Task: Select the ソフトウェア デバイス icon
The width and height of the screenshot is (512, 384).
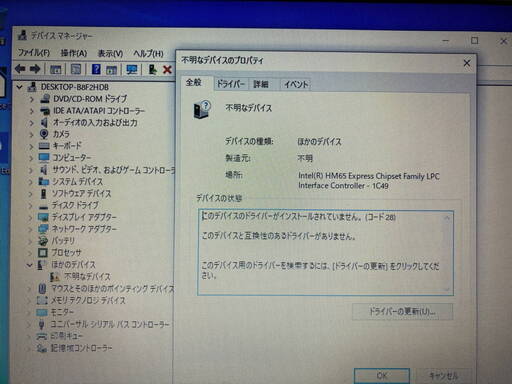Action: click(x=43, y=194)
